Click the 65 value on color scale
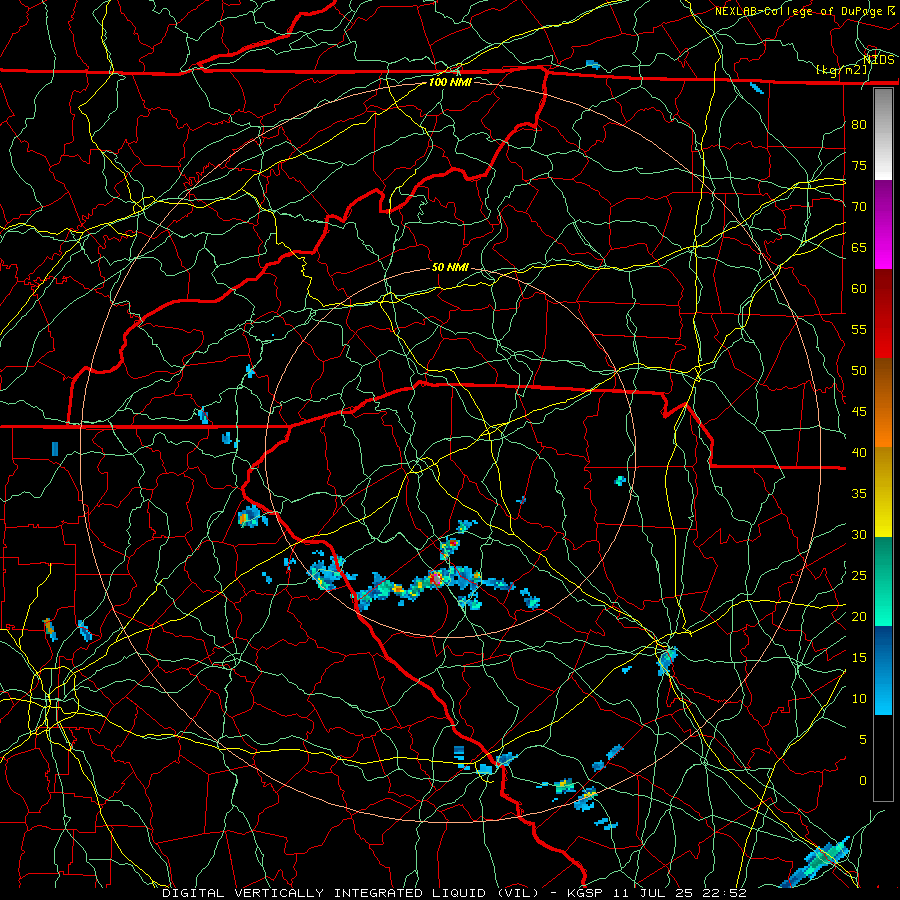The width and height of the screenshot is (900, 900). [x=859, y=248]
